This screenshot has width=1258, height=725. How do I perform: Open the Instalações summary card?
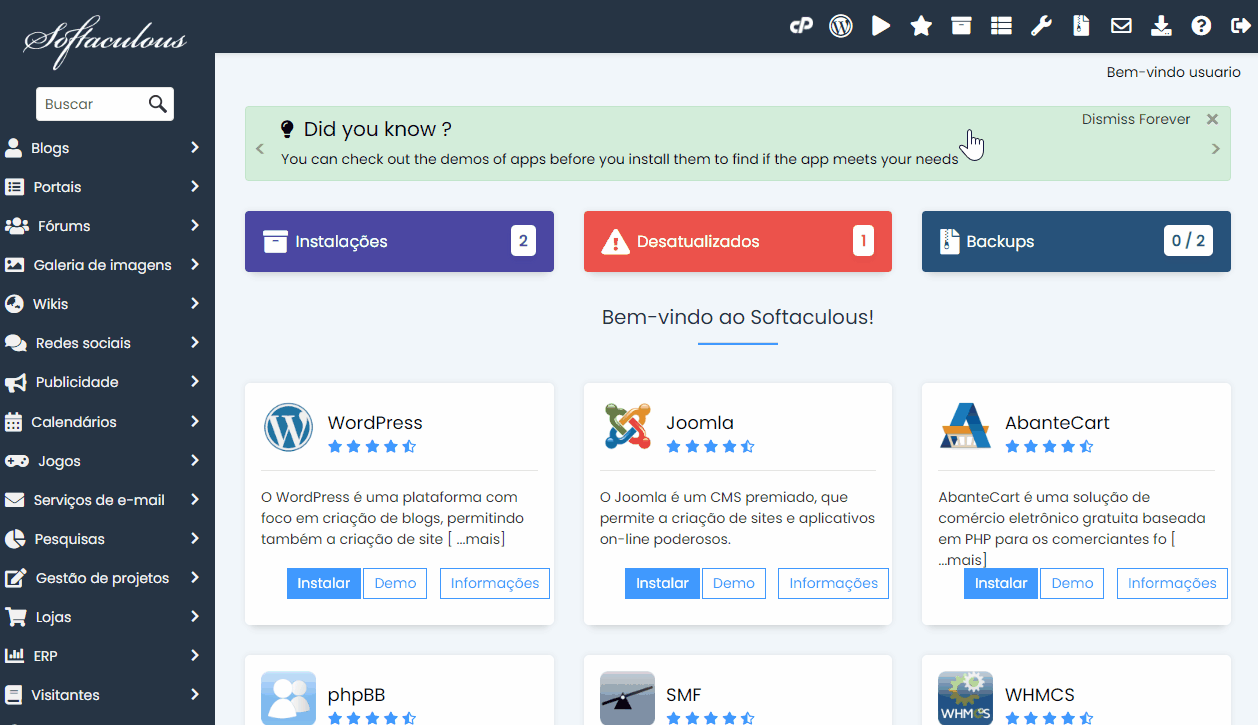399,241
